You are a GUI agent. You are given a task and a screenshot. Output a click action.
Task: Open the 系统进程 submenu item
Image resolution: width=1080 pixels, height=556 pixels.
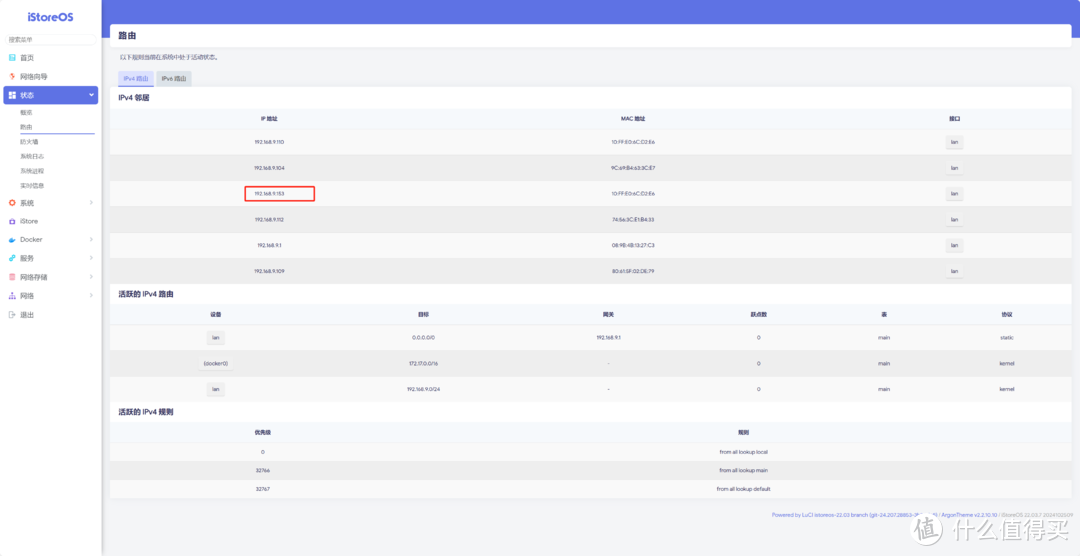point(32,171)
